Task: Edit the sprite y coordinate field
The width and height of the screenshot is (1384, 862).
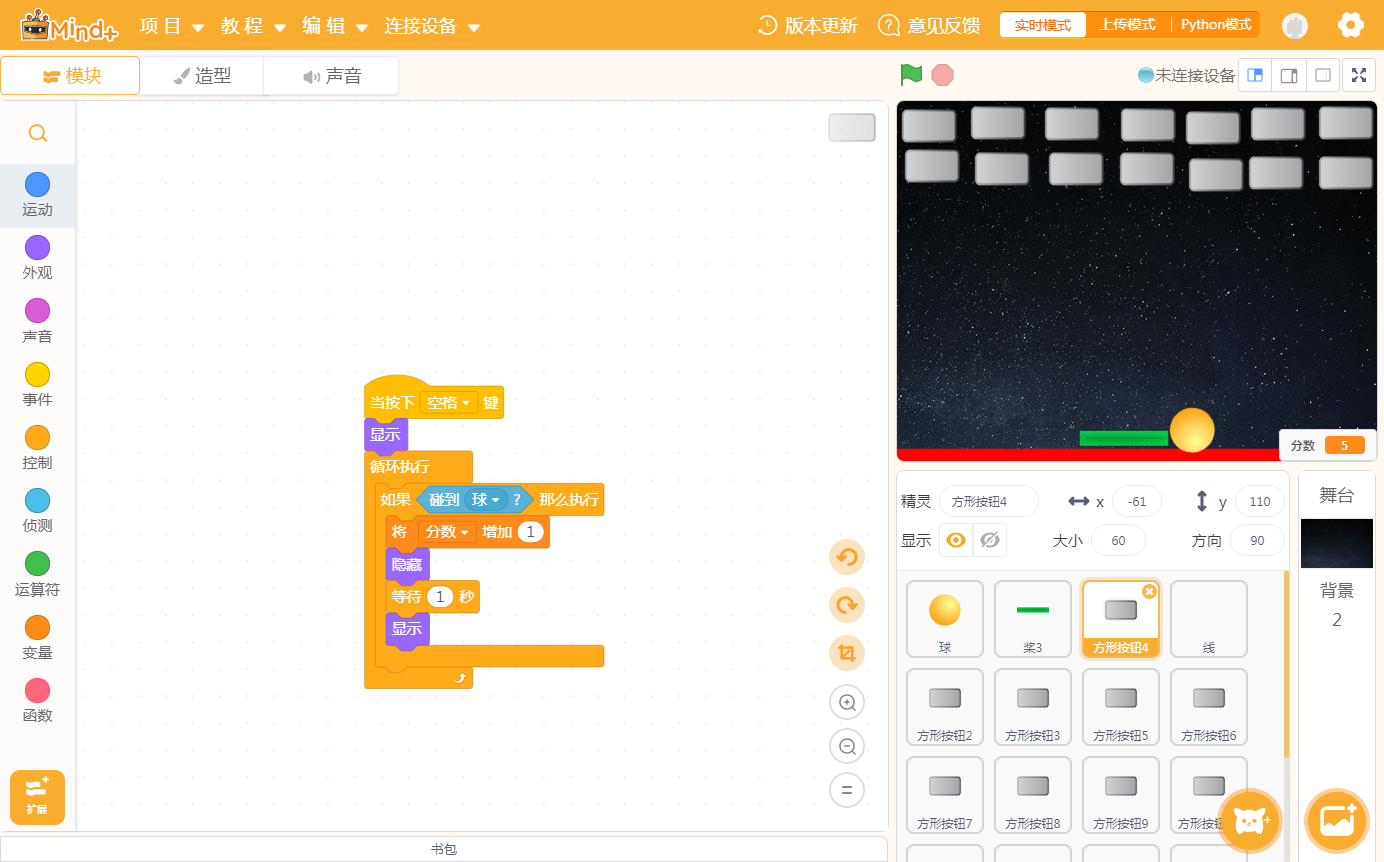Action: click(x=1260, y=501)
